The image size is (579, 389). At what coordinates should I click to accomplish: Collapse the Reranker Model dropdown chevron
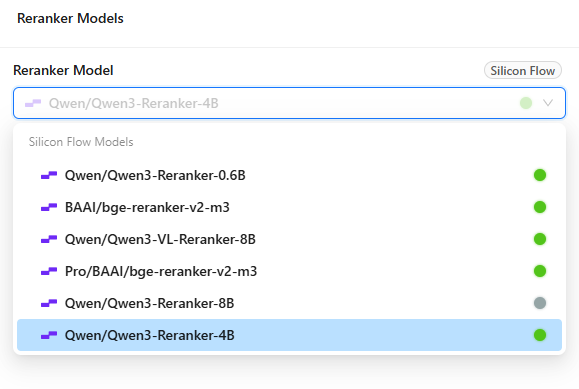pos(548,103)
